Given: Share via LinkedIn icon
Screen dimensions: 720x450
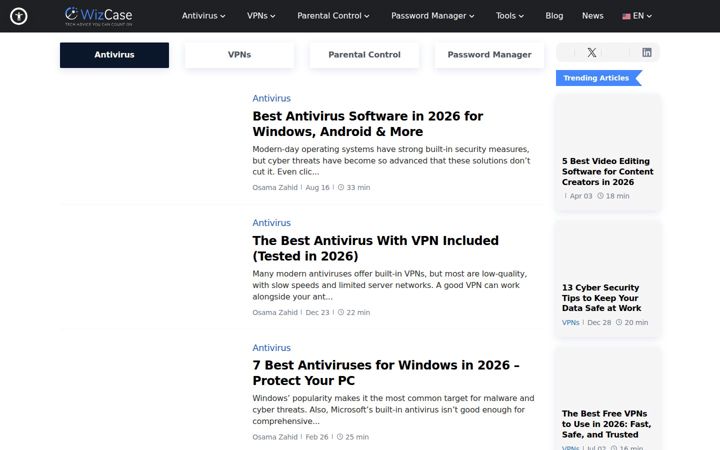Looking at the screenshot, I should [647, 52].
